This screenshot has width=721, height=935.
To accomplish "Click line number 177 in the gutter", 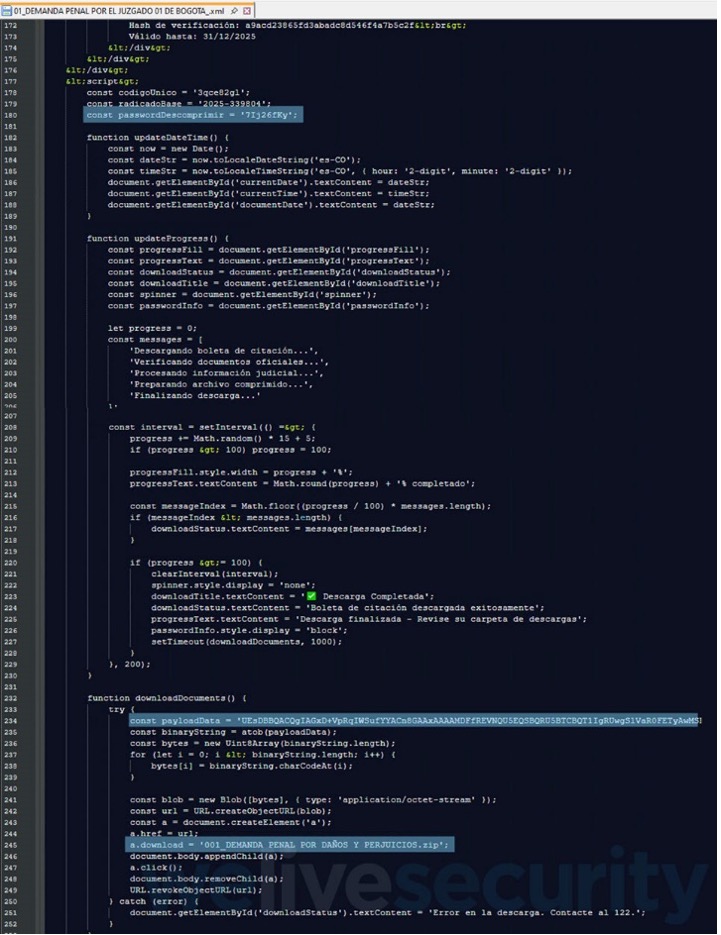I will pos(10,82).
